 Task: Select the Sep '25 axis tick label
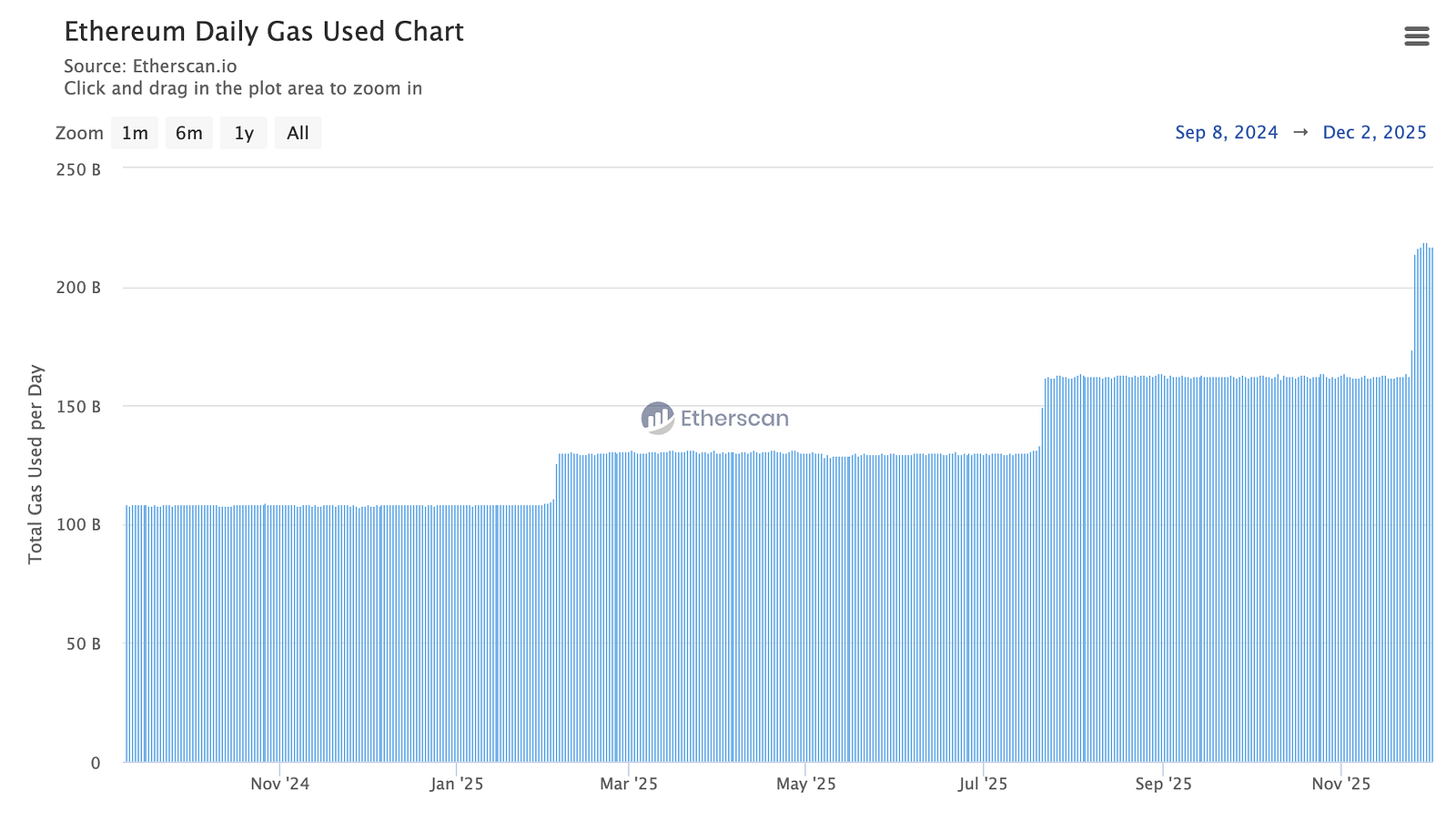pos(1163,784)
